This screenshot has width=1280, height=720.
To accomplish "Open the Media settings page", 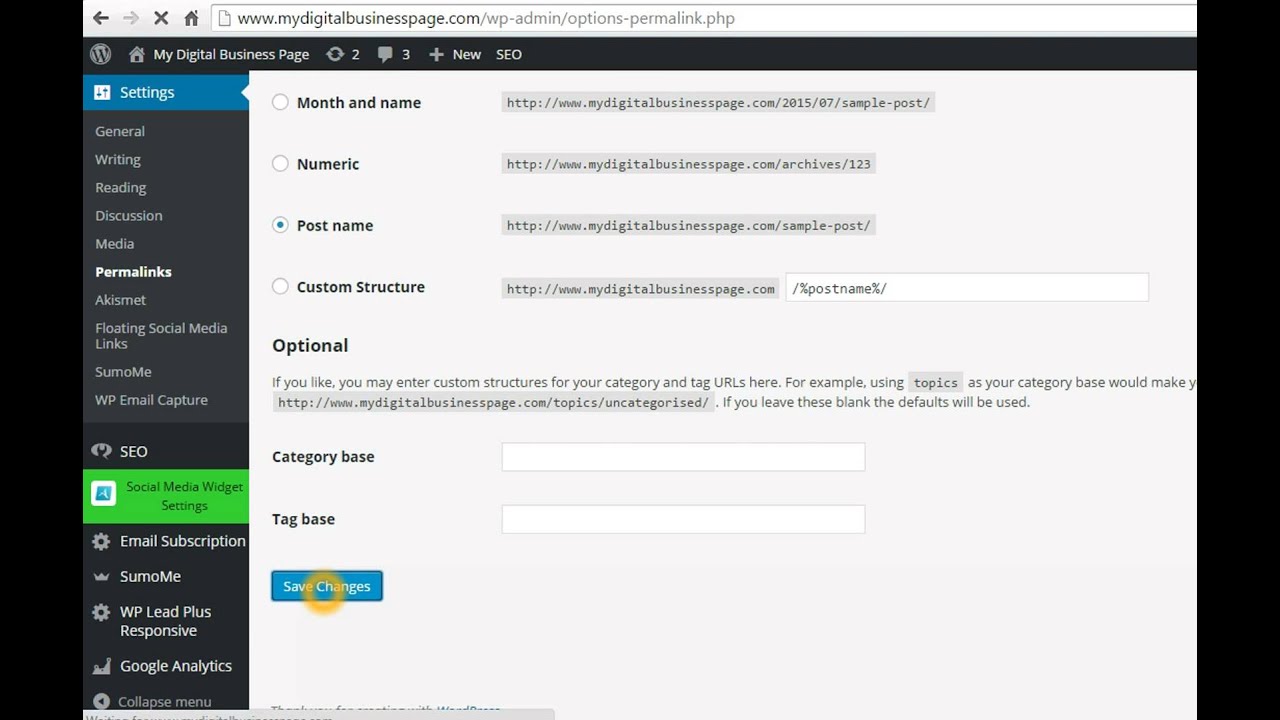I will (115, 243).
